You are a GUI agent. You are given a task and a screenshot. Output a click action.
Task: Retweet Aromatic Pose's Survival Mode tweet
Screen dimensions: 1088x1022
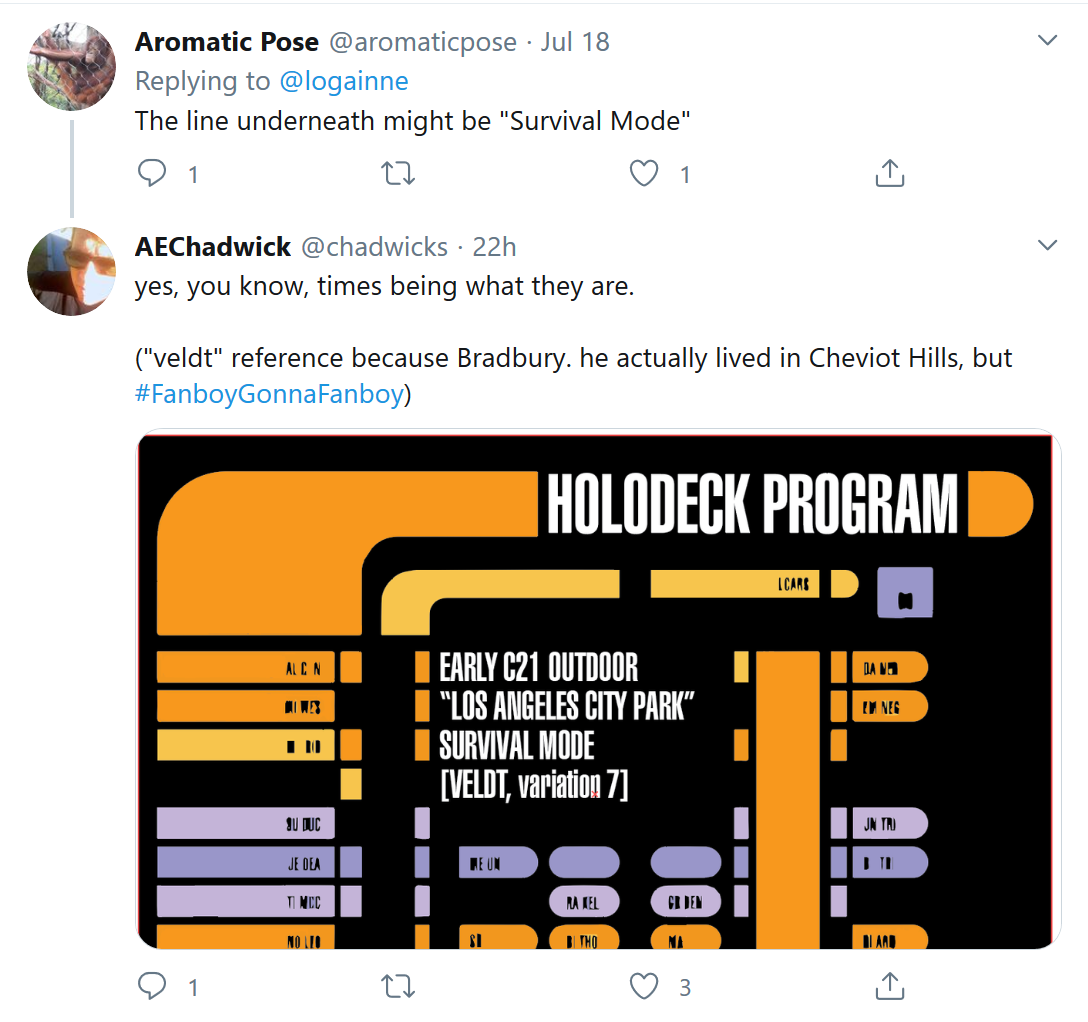click(399, 174)
